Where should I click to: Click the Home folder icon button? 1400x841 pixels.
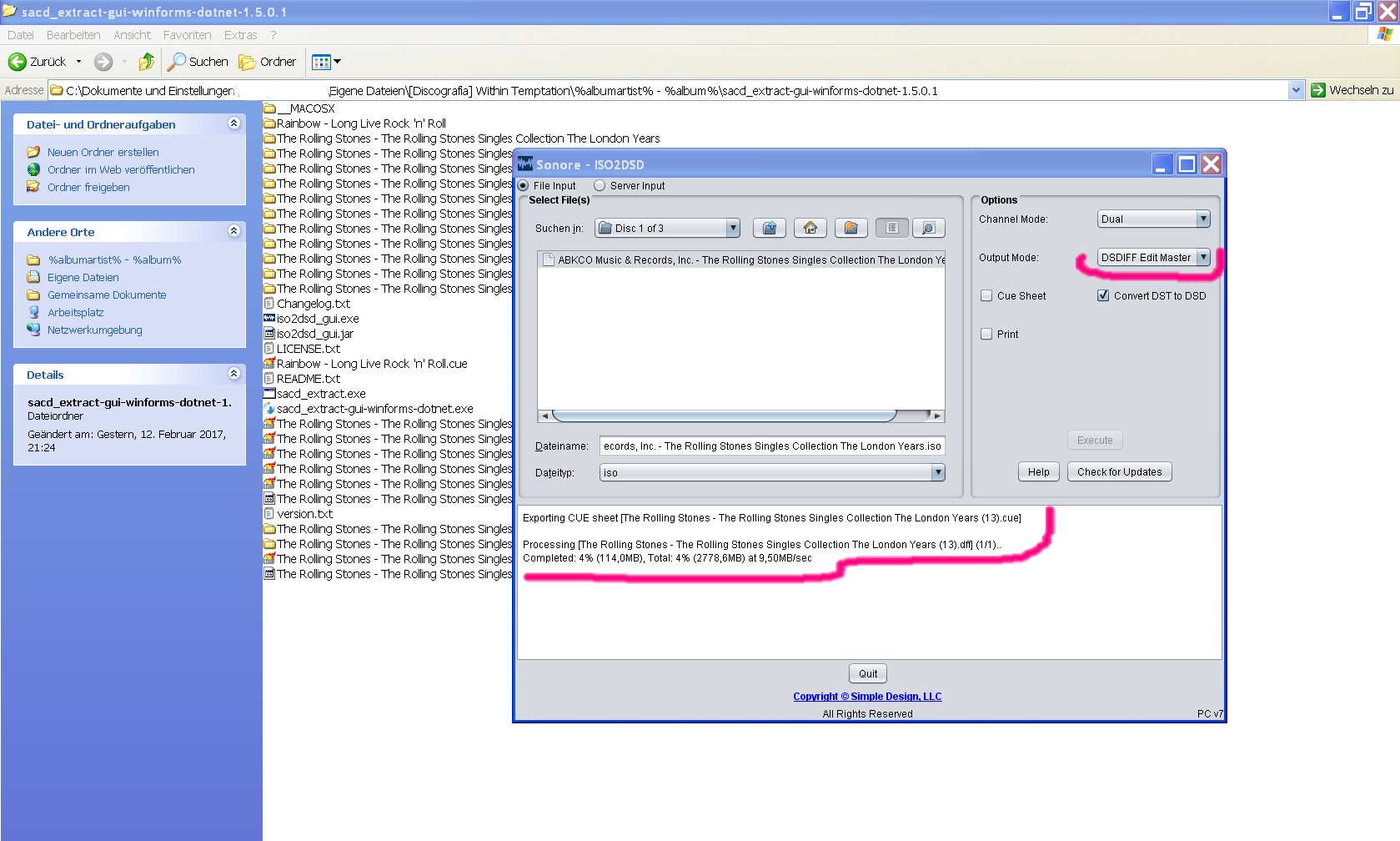pyautogui.click(x=810, y=228)
